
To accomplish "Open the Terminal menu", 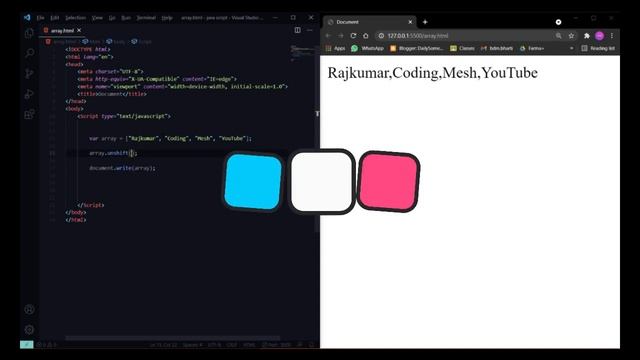I will click(x=146, y=18).
